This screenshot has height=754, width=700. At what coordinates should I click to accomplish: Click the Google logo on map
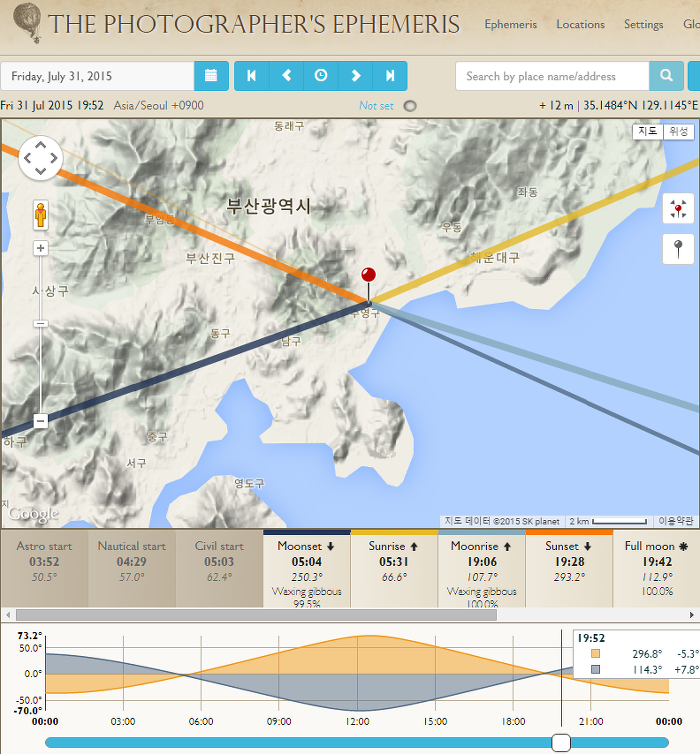click(x=33, y=515)
